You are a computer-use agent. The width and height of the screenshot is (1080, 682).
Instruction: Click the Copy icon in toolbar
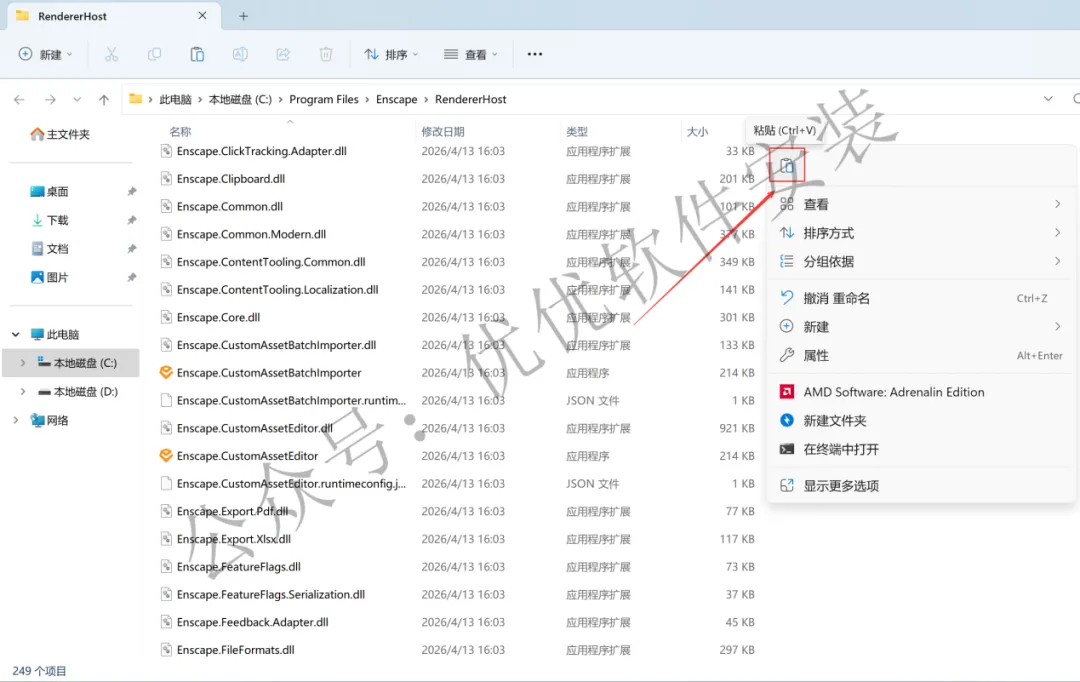(x=154, y=54)
